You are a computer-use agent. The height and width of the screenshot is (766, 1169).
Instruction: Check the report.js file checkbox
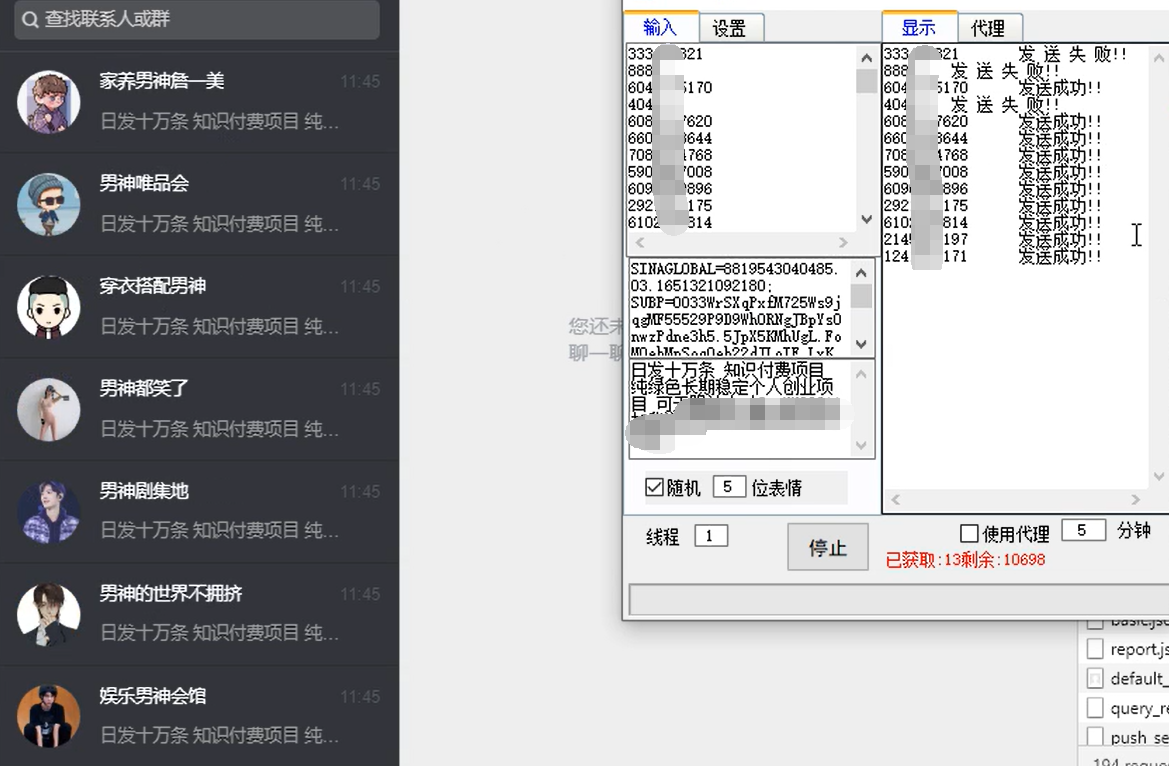1095,648
